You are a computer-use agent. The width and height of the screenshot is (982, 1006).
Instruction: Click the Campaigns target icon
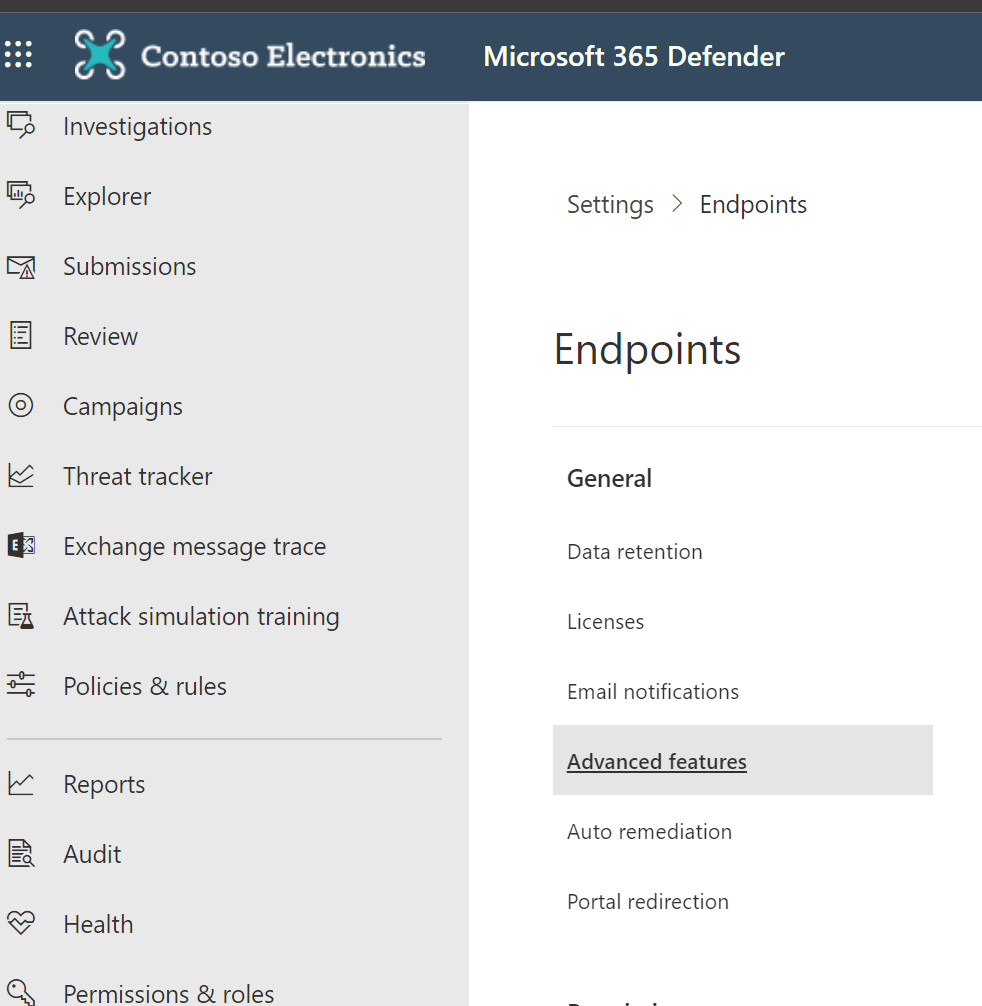pyautogui.click(x=21, y=406)
